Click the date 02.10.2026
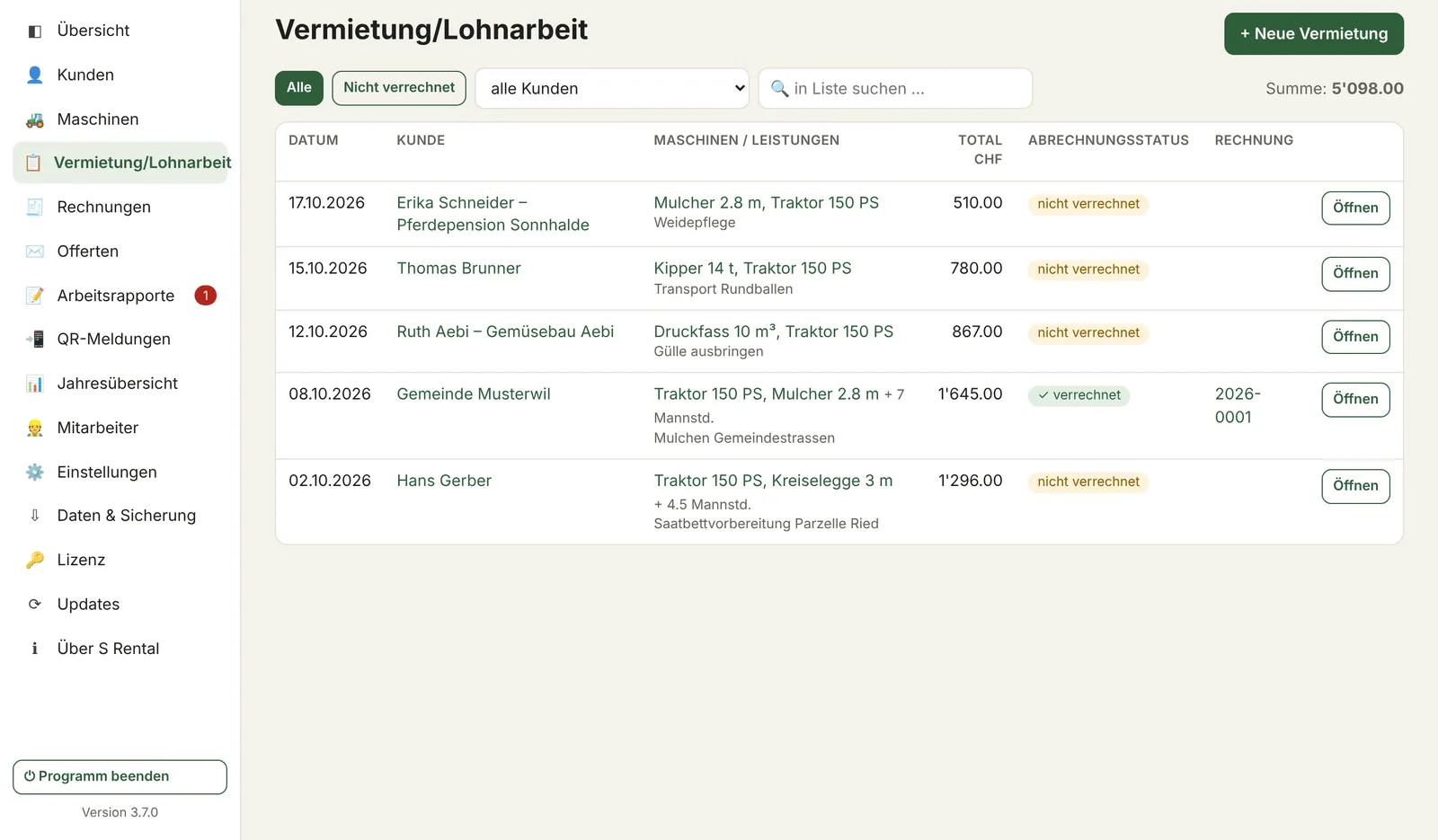Viewport: 1438px width, 840px height. (x=330, y=482)
